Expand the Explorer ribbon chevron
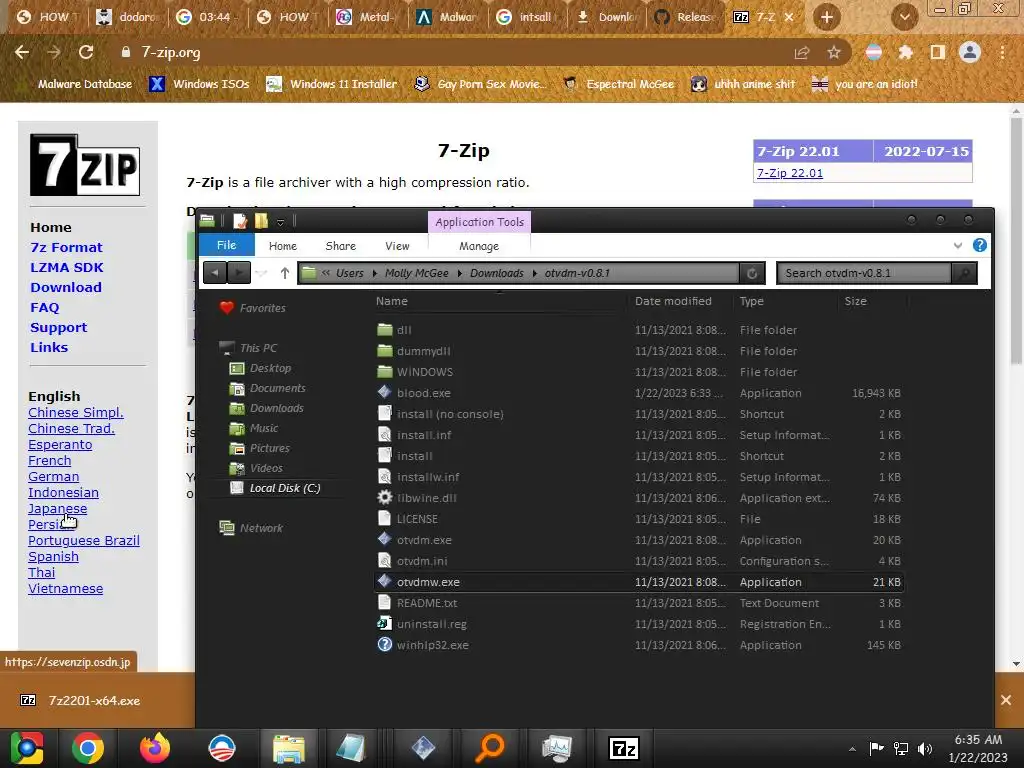Screen dimensions: 1024x768 click(957, 246)
